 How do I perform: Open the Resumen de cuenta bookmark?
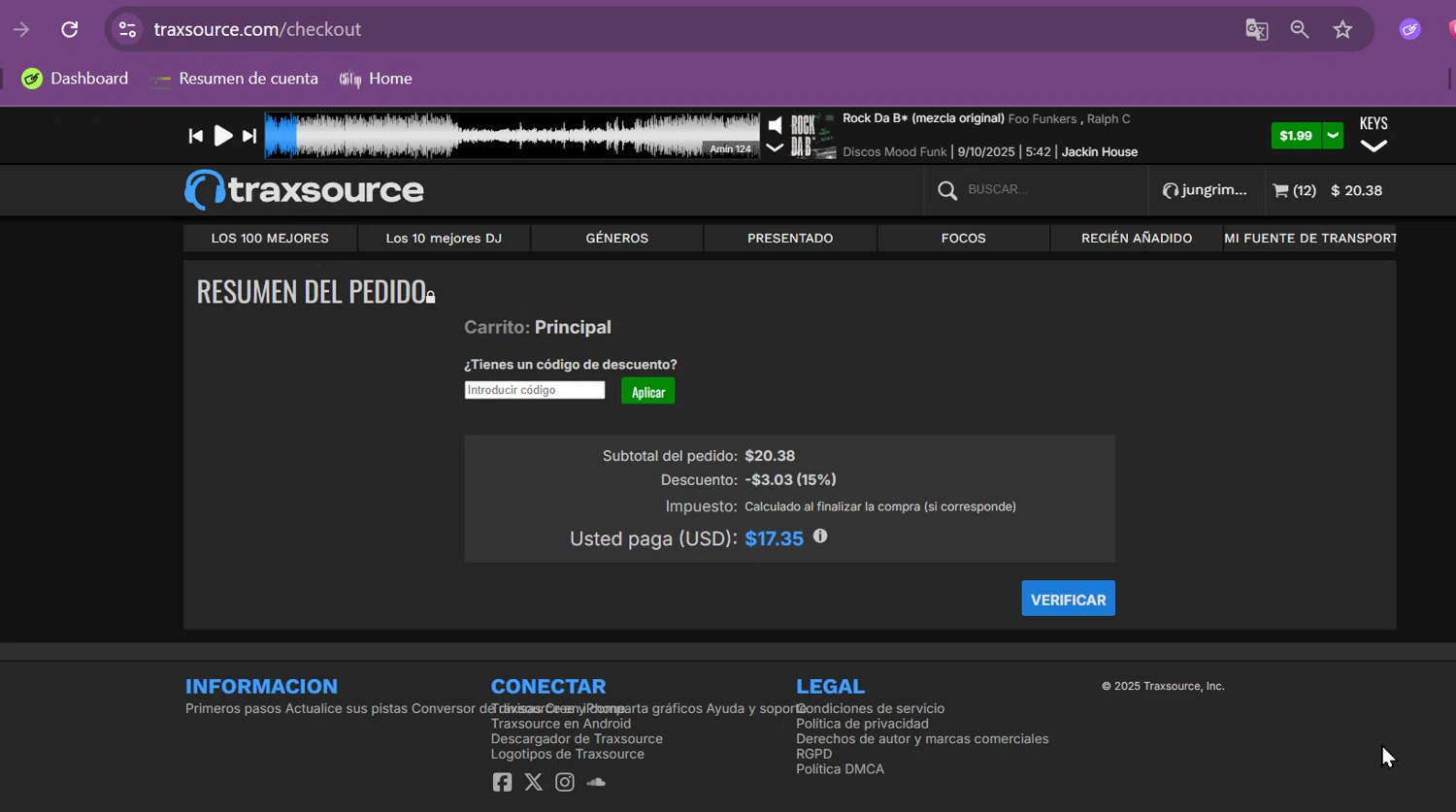[x=234, y=79]
